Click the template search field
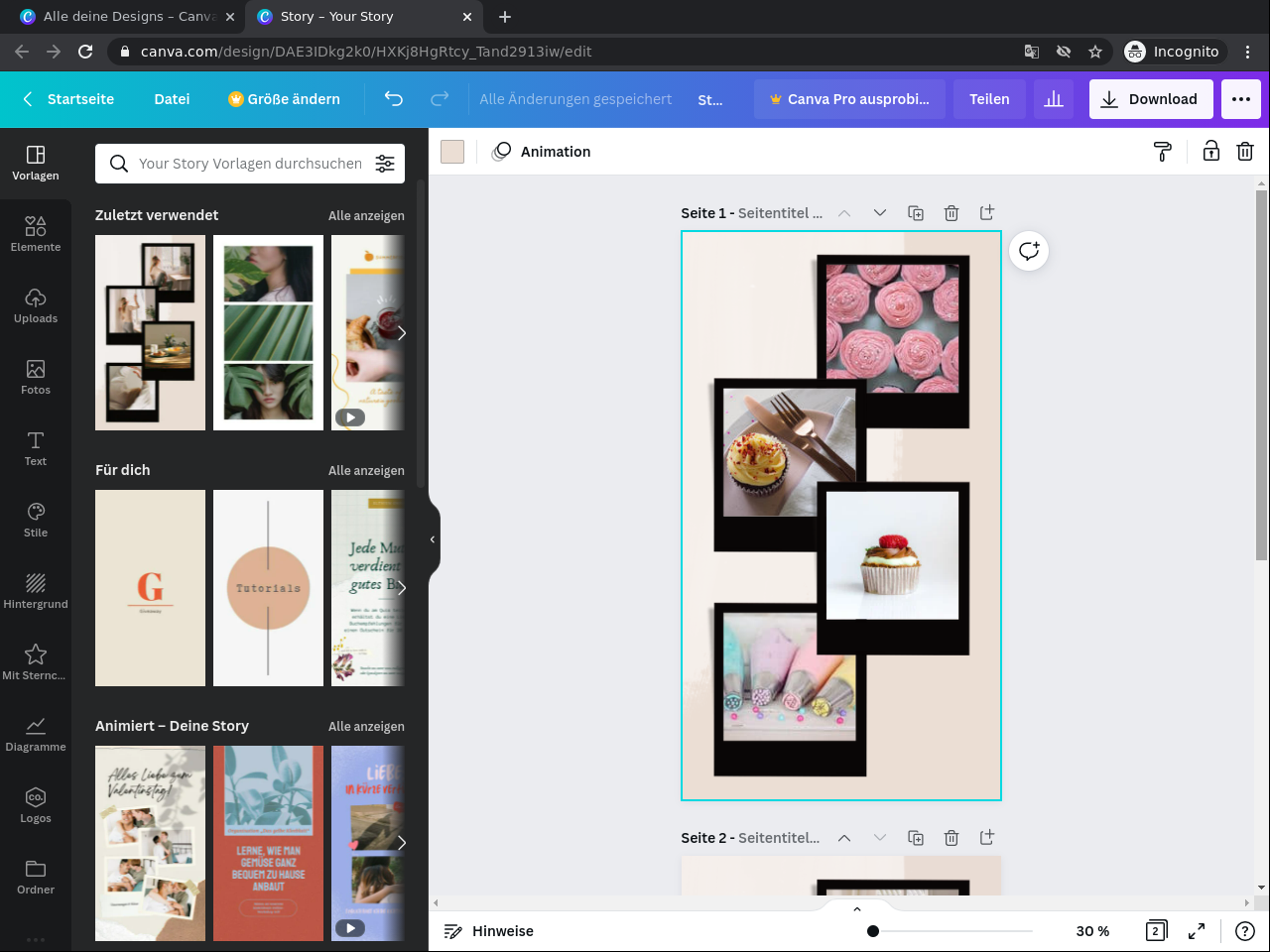The width and height of the screenshot is (1270, 952). coord(250,164)
